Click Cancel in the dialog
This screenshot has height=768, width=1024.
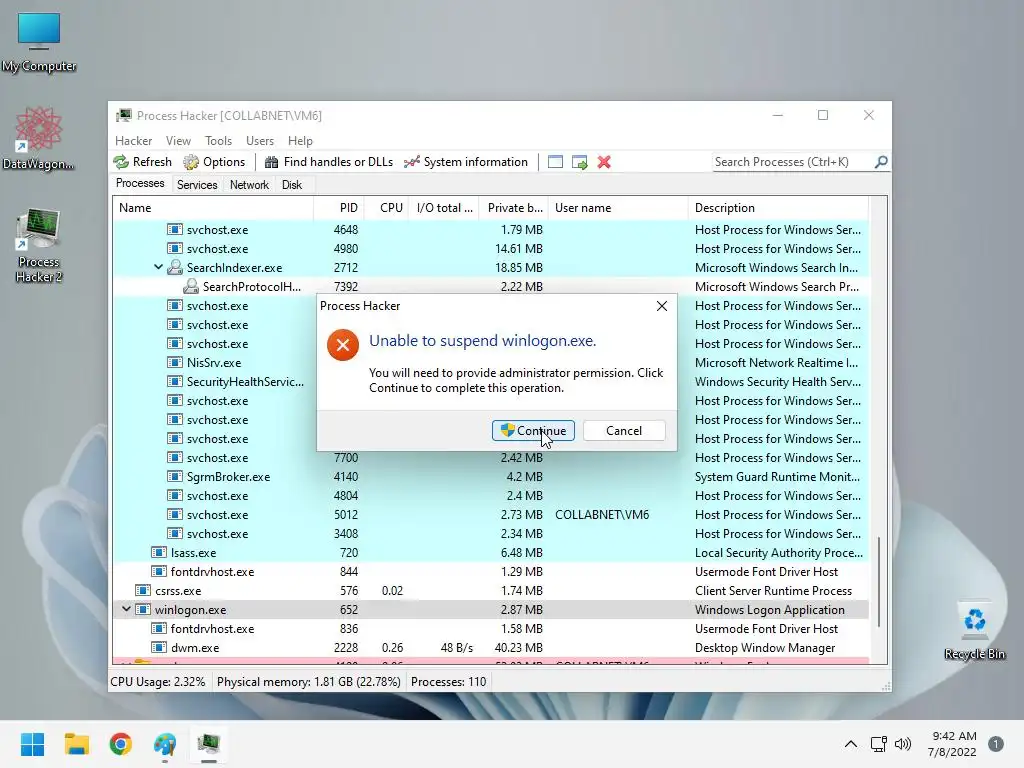(624, 430)
